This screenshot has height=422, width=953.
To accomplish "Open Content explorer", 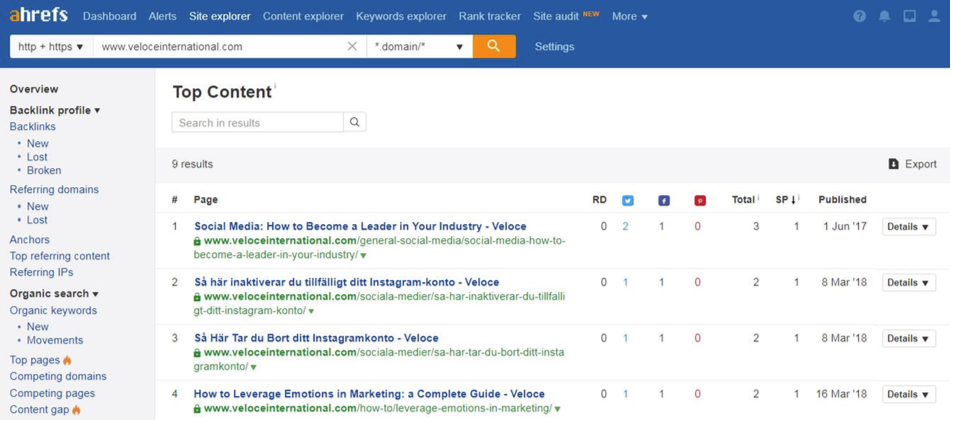I will (x=303, y=16).
